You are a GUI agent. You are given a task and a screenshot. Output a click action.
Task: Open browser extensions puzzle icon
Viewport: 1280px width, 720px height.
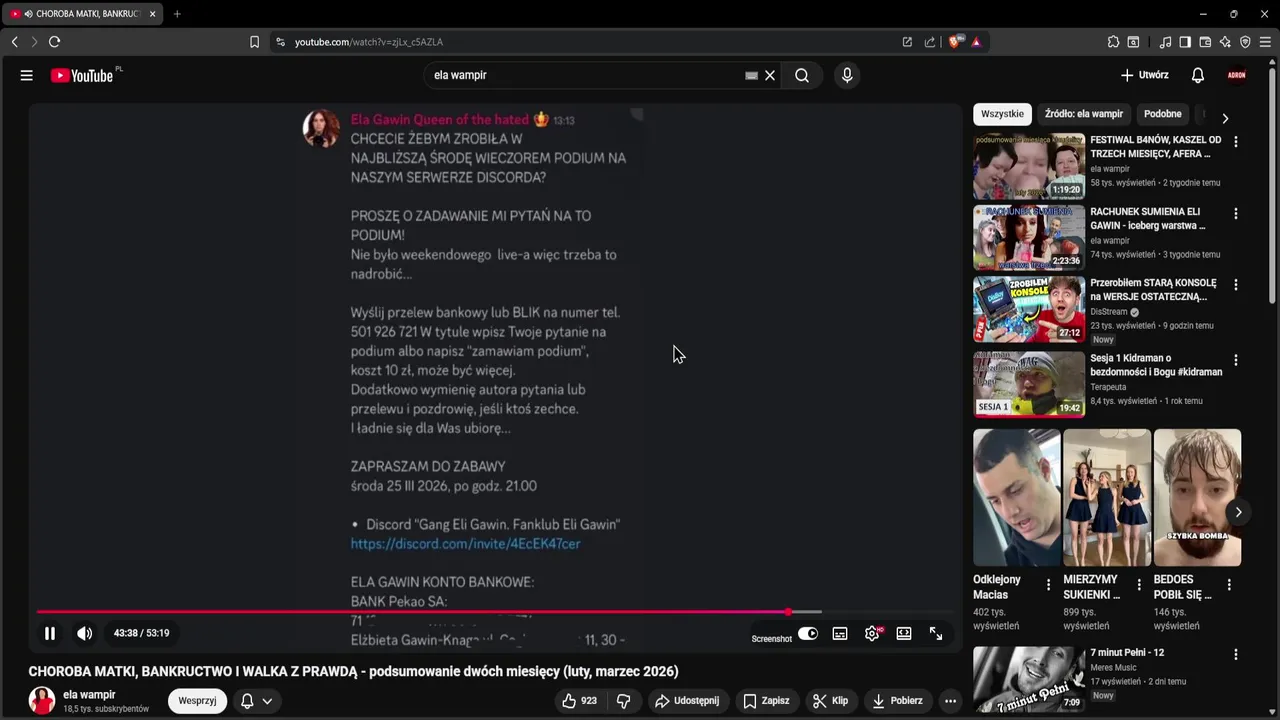[x=1113, y=42]
